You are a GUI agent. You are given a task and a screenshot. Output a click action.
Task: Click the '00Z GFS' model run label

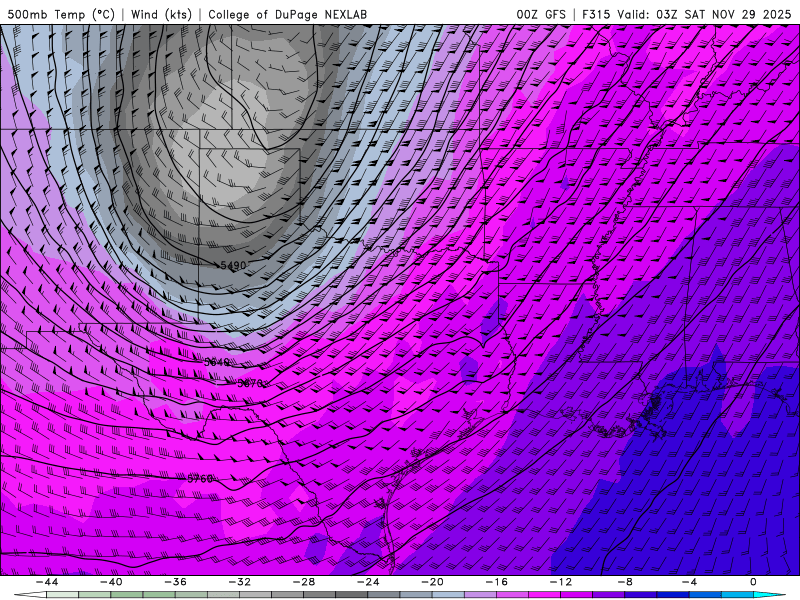[x=541, y=14]
